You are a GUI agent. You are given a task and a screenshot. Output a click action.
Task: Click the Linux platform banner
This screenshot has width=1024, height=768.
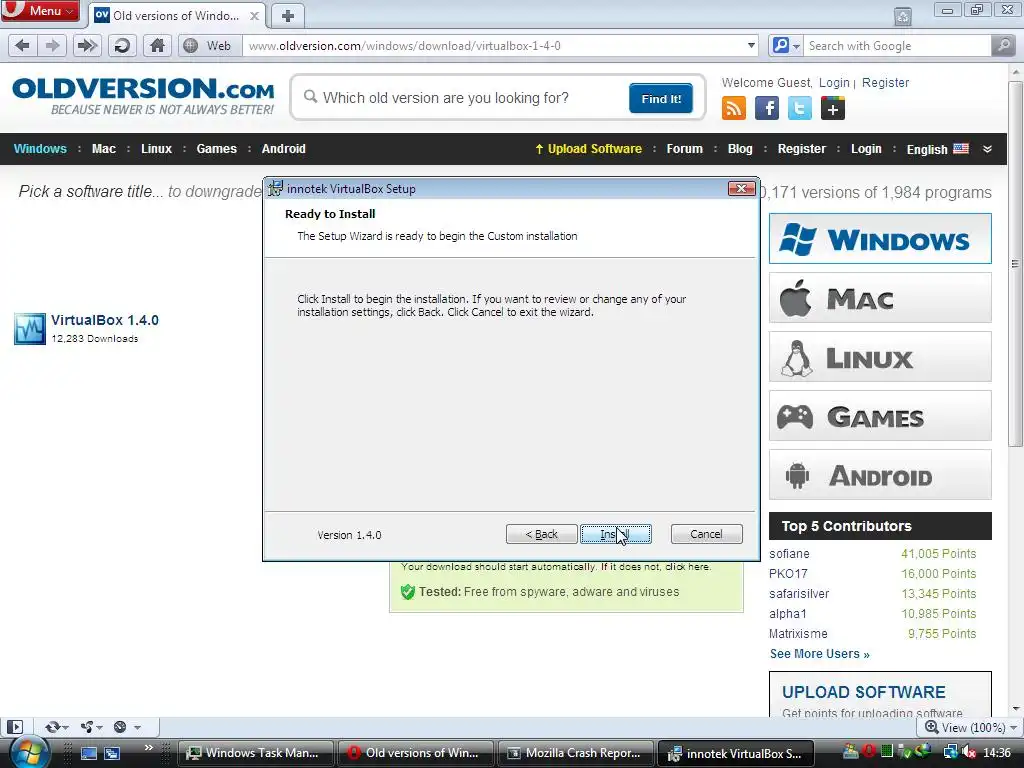[x=880, y=357]
